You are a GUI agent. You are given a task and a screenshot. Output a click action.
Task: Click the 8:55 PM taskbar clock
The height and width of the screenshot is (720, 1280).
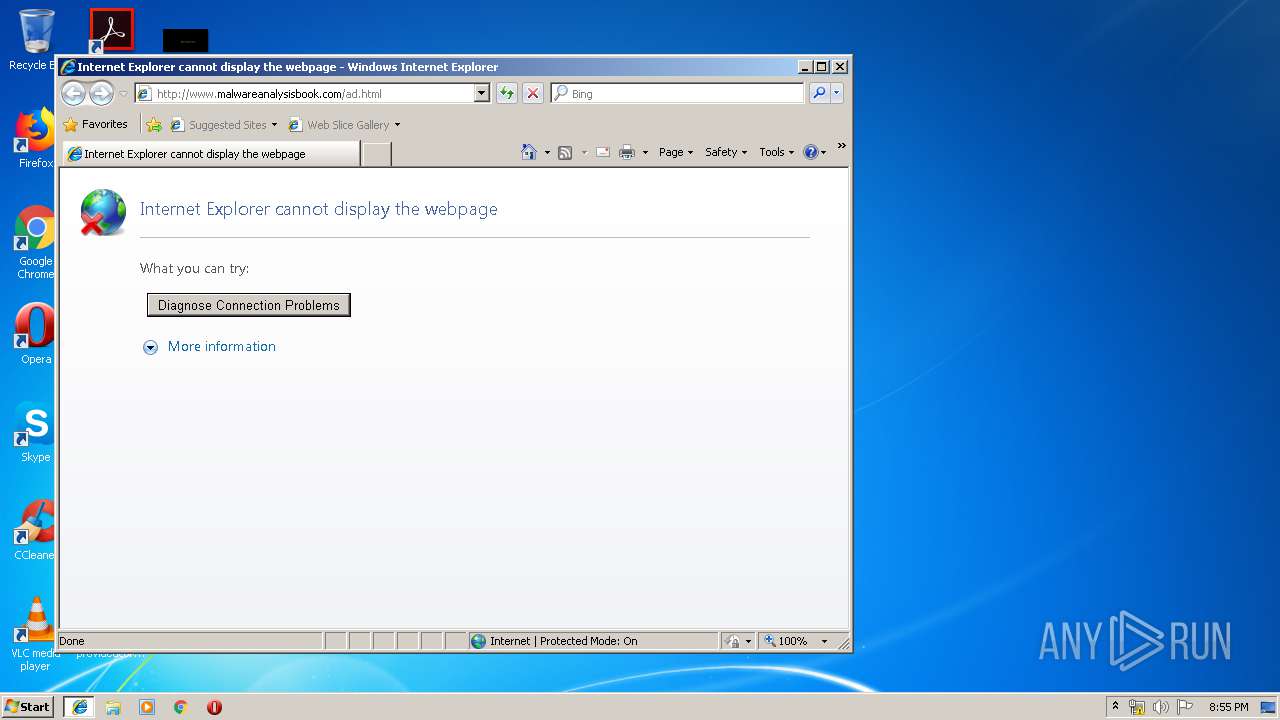1228,707
